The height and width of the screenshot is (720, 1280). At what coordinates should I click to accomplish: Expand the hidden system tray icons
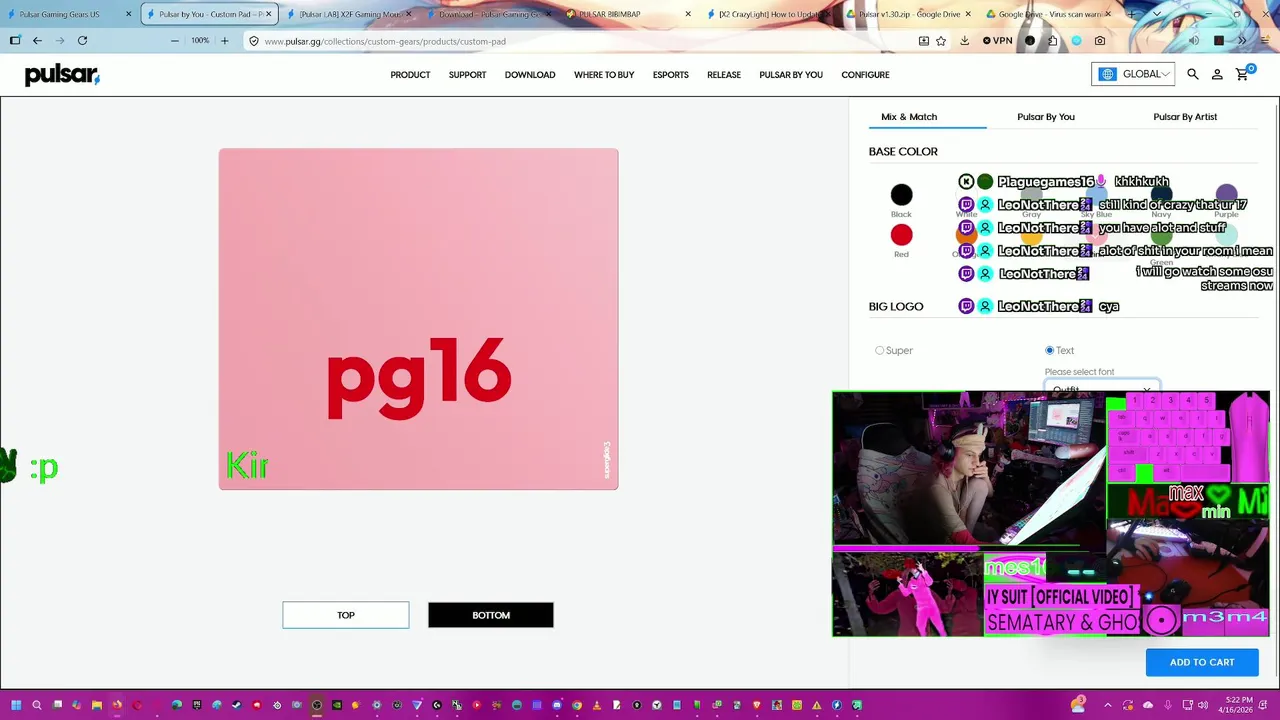(1108, 705)
